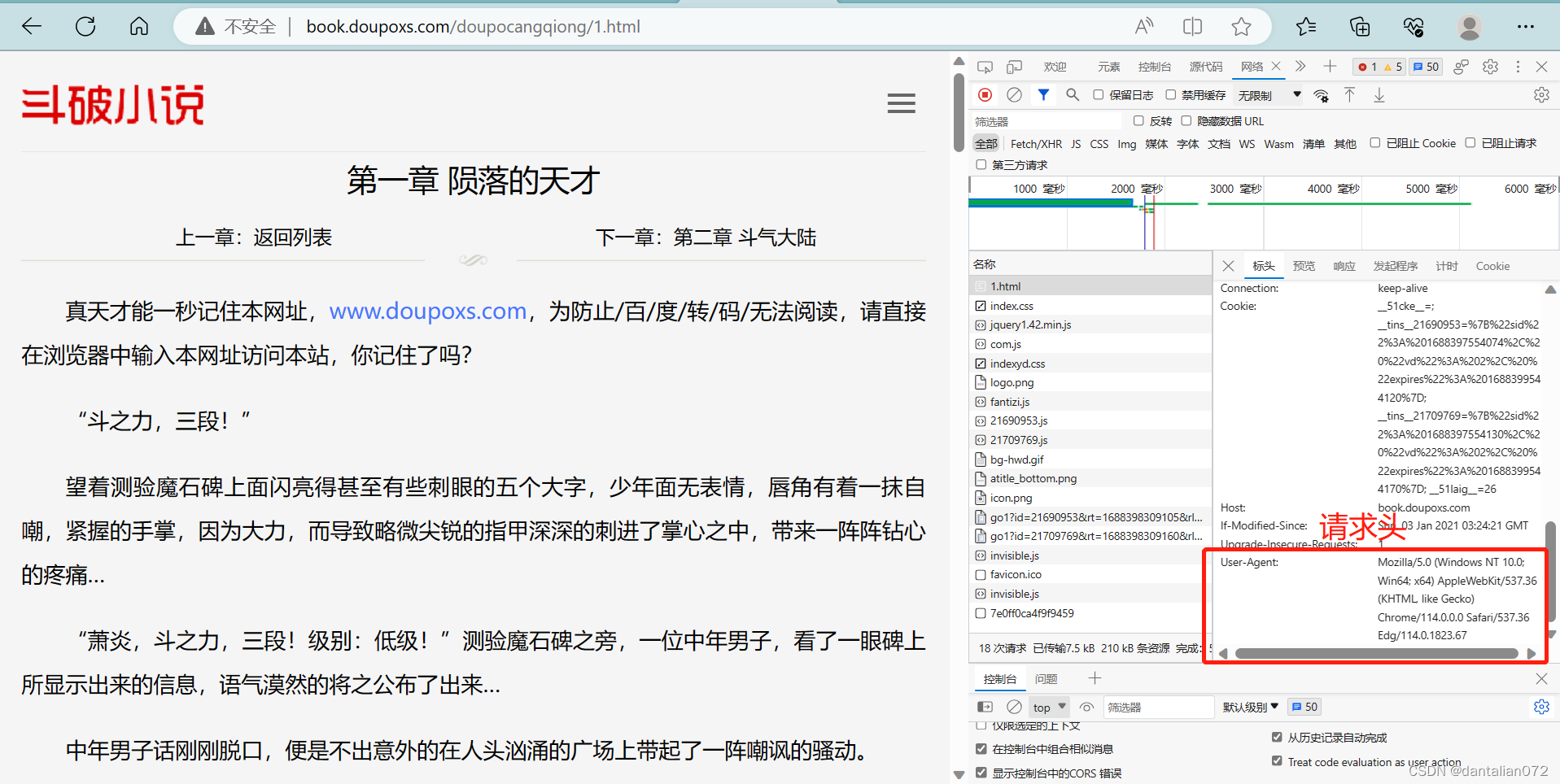Clear the network log icon

click(1014, 95)
